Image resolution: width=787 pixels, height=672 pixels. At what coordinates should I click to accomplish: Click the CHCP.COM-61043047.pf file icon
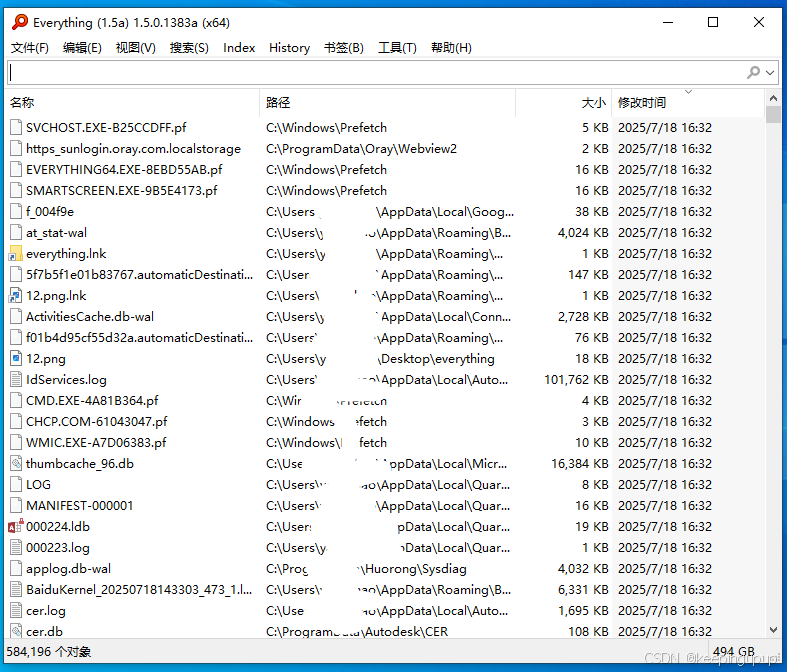point(16,421)
